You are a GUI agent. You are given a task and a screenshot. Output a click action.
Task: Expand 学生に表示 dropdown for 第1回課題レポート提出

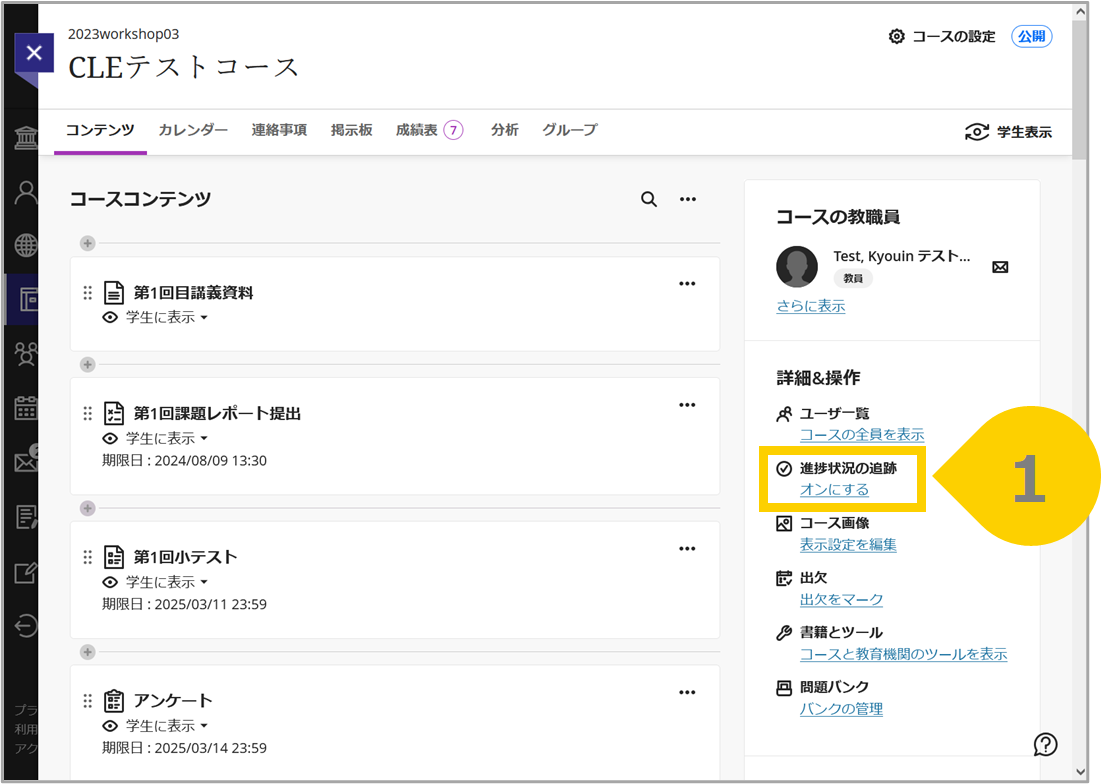167,439
